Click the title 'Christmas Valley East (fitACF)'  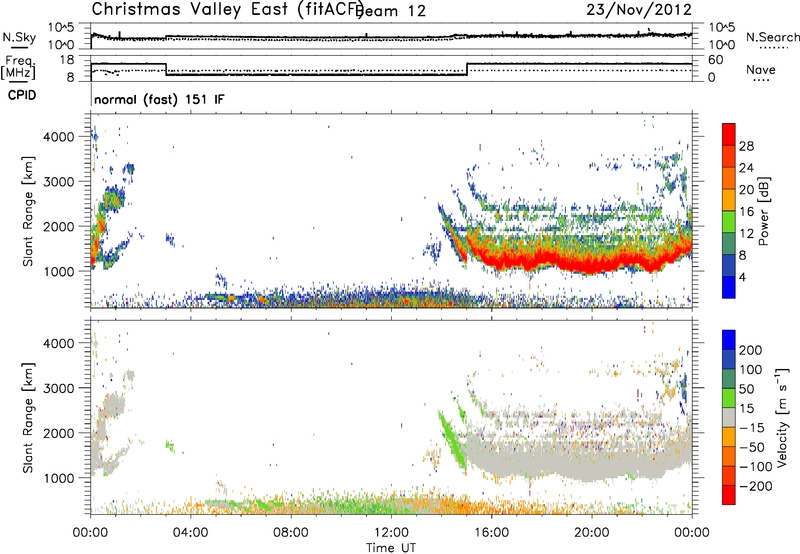pos(228,9)
